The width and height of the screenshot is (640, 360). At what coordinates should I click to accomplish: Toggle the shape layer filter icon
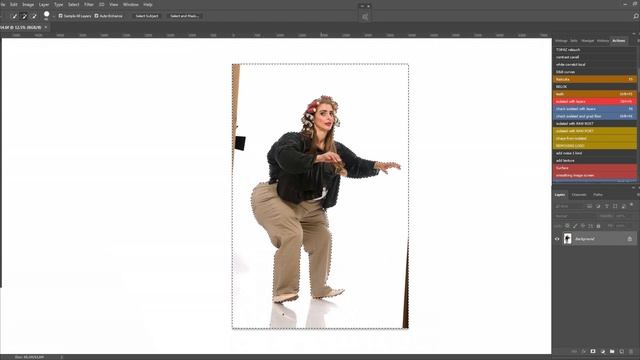point(615,206)
